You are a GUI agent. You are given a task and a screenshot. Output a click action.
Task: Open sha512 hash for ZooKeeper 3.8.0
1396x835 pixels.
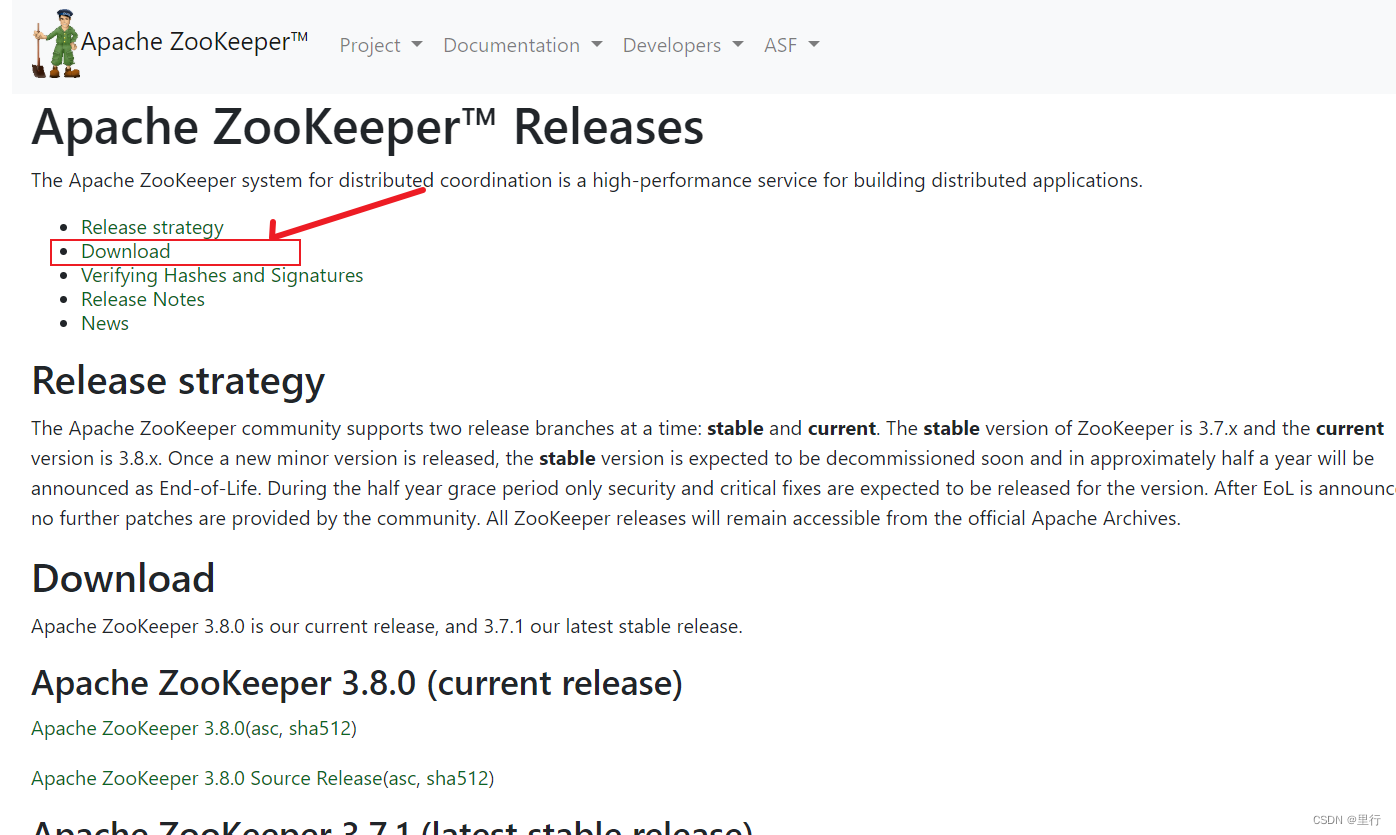pyautogui.click(x=320, y=728)
